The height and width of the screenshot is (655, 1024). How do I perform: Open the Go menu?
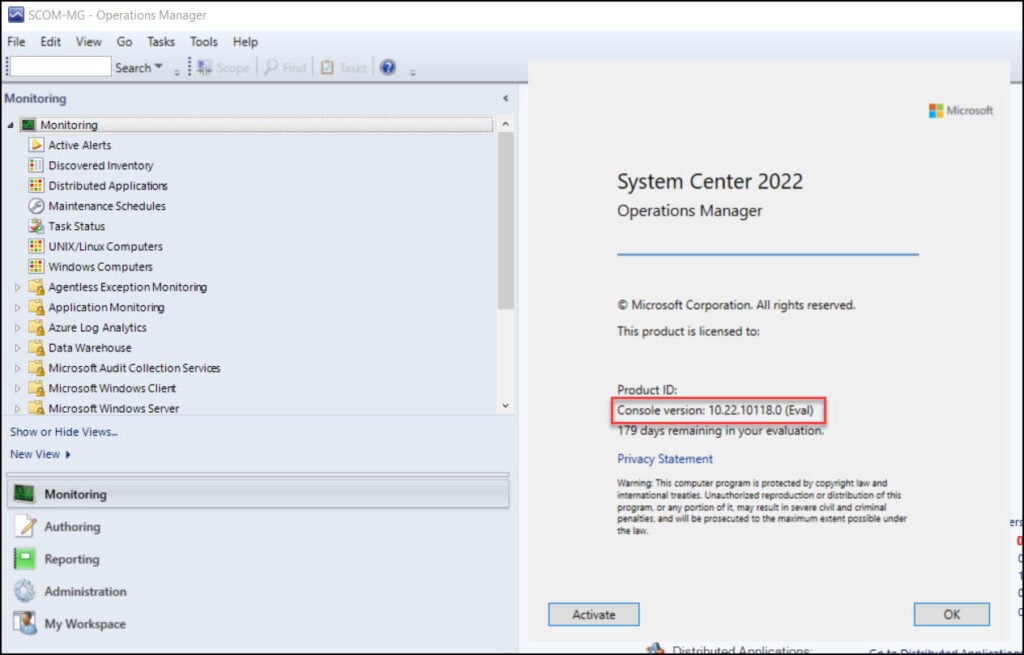tap(124, 42)
